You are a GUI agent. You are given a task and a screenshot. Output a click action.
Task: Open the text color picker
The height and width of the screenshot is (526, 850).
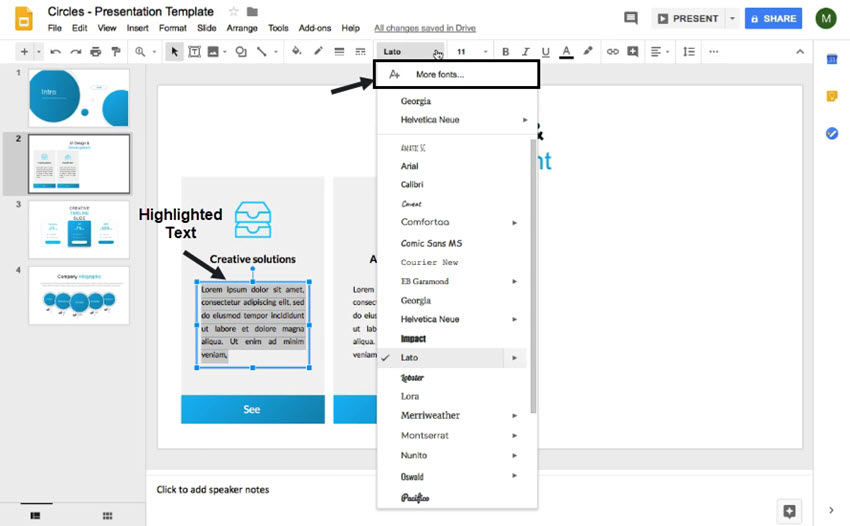click(x=566, y=52)
